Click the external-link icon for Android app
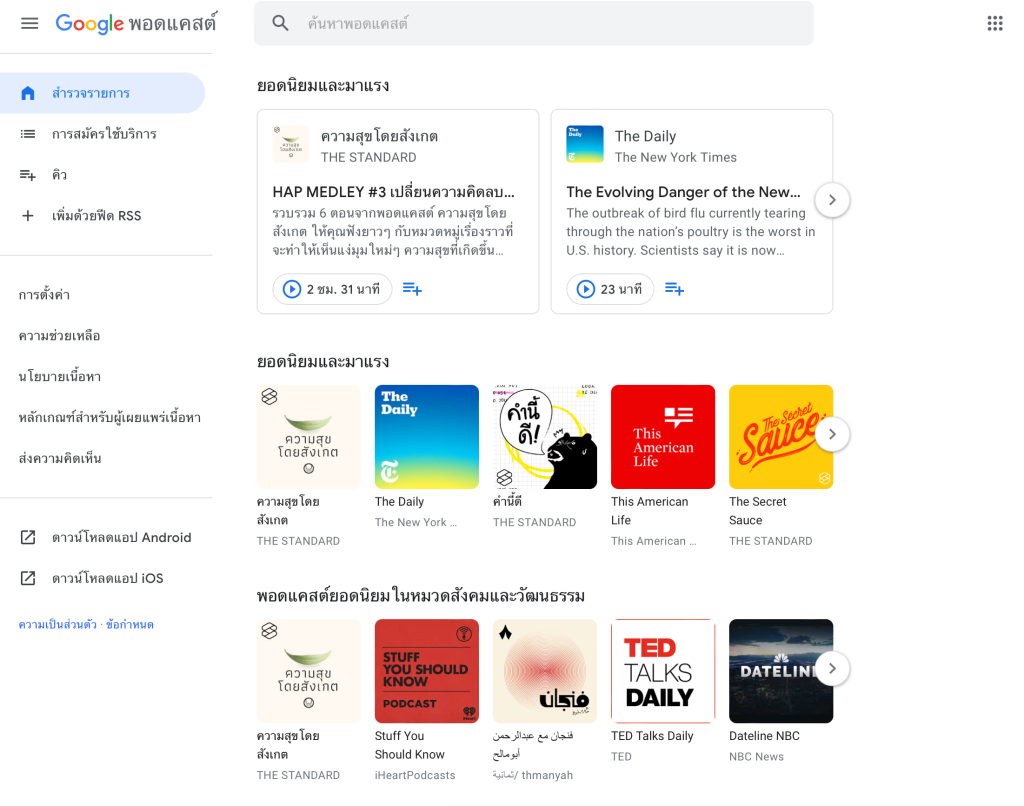Viewport: 1024px width, 806px height. (x=28, y=538)
